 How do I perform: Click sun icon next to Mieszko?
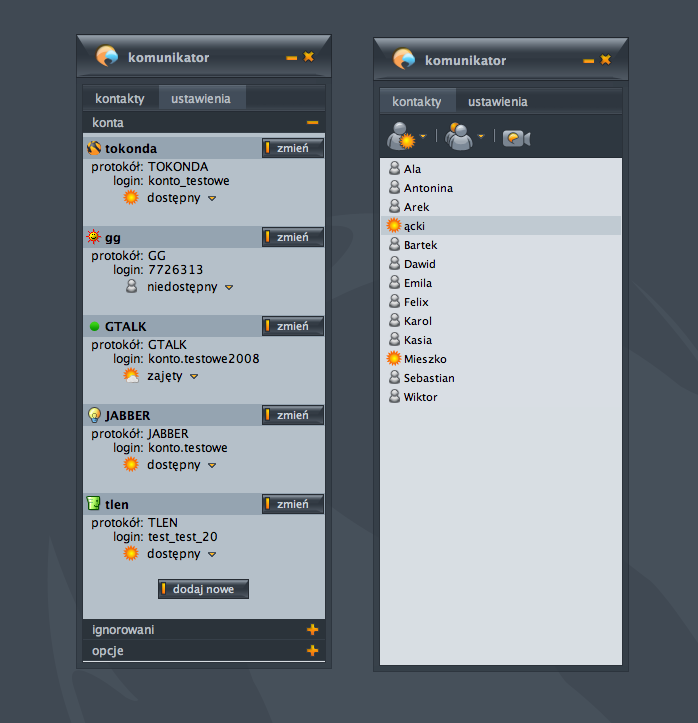[394, 358]
